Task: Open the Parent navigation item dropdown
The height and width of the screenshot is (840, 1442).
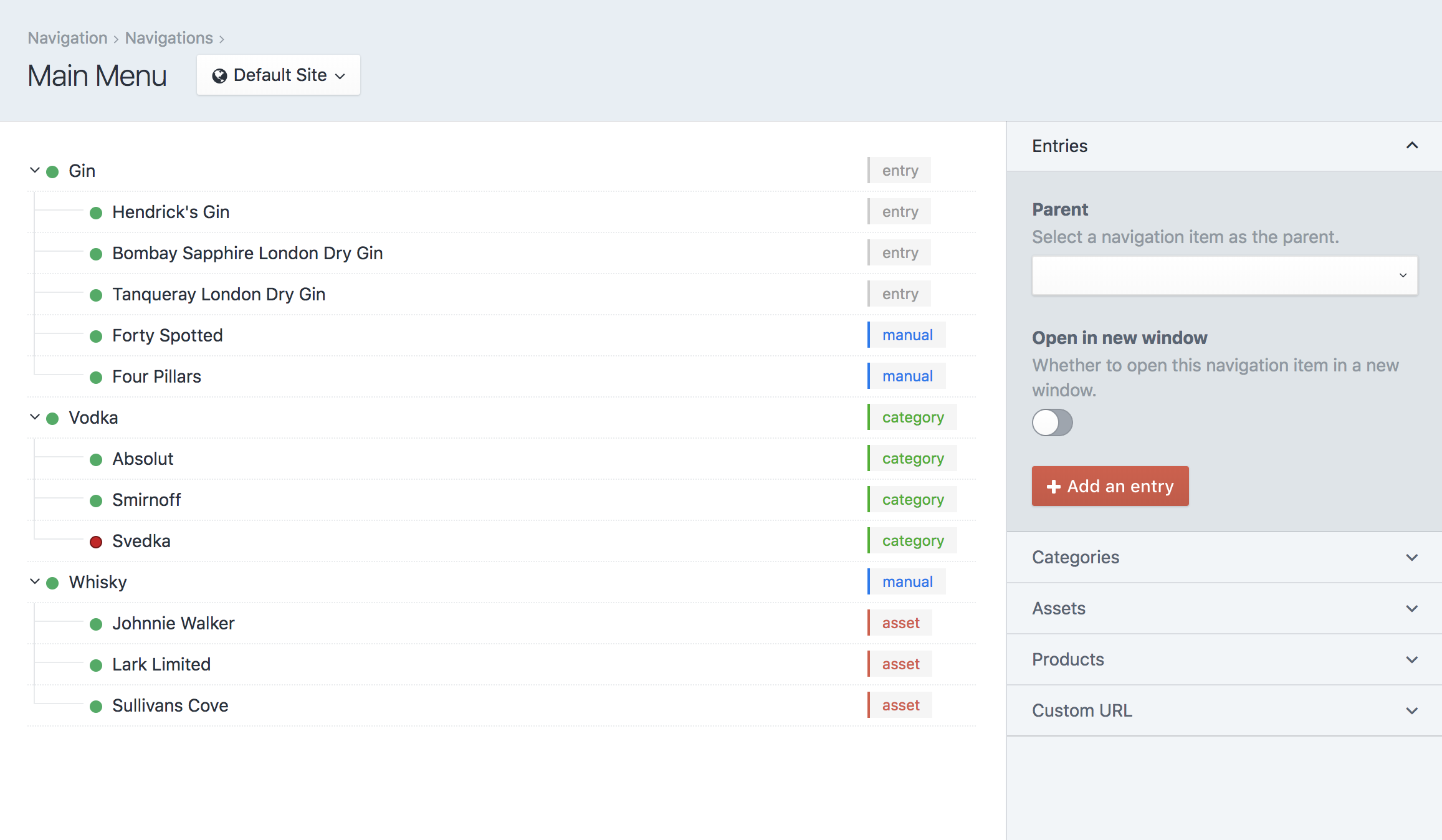Action: [x=1225, y=275]
